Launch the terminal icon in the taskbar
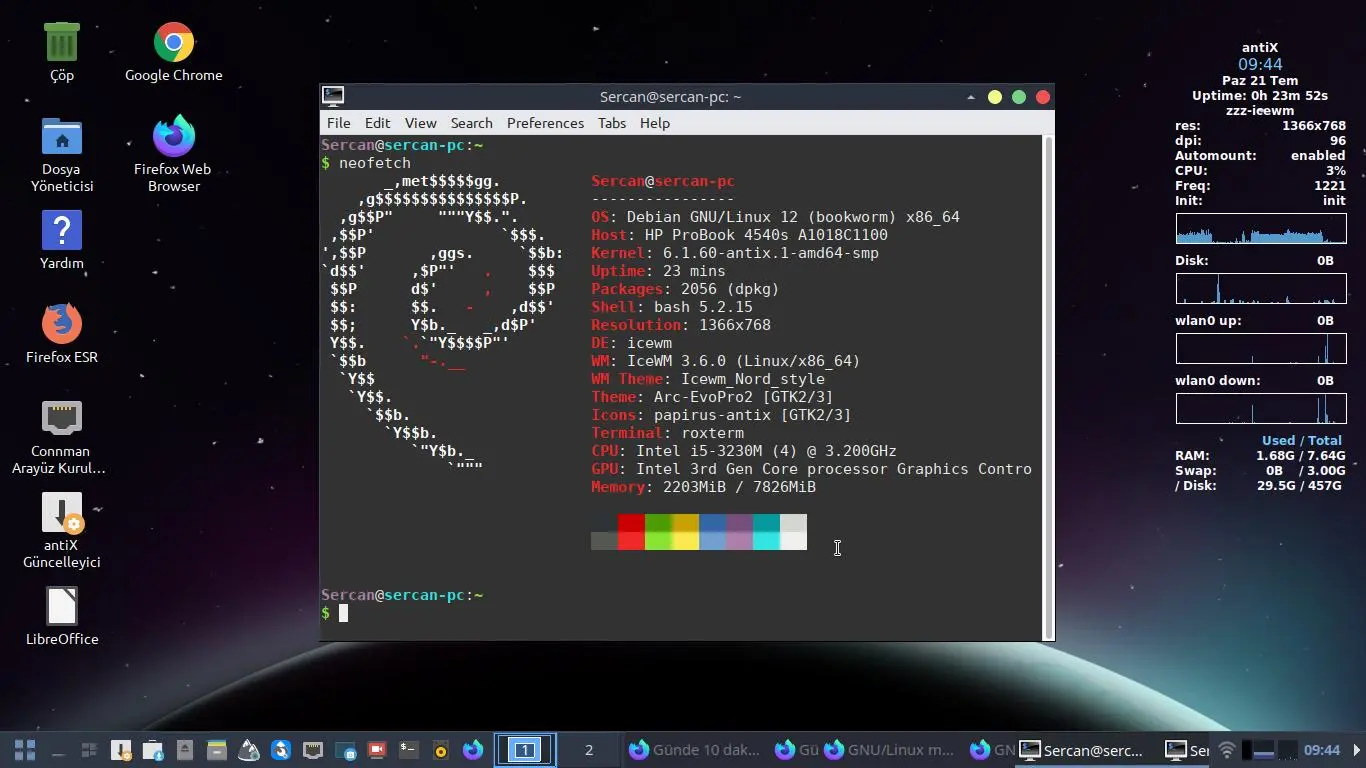This screenshot has height=768, width=1366. pos(408,750)
